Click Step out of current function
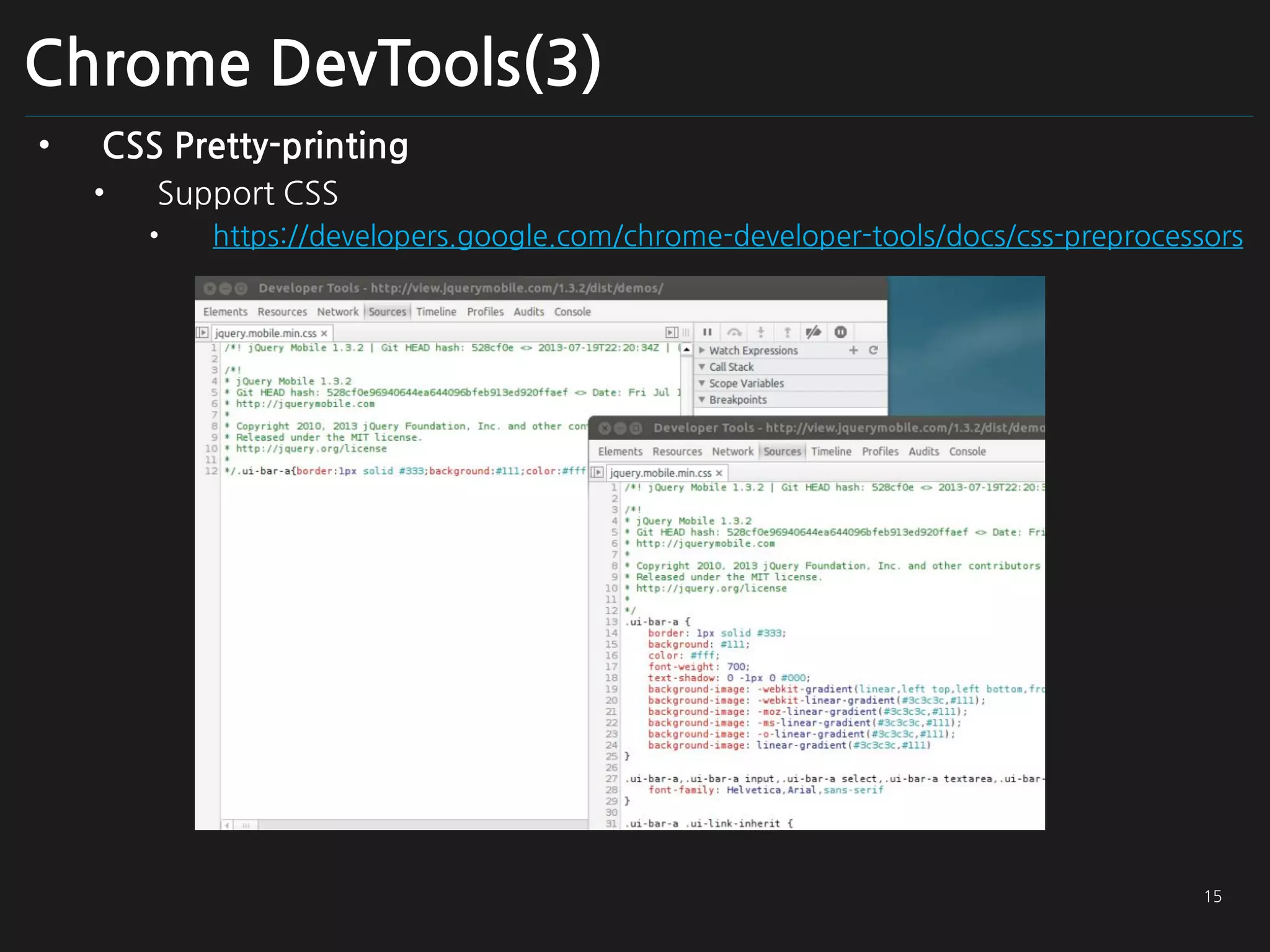Screen dimensions: 1270x952 [787, 332]
